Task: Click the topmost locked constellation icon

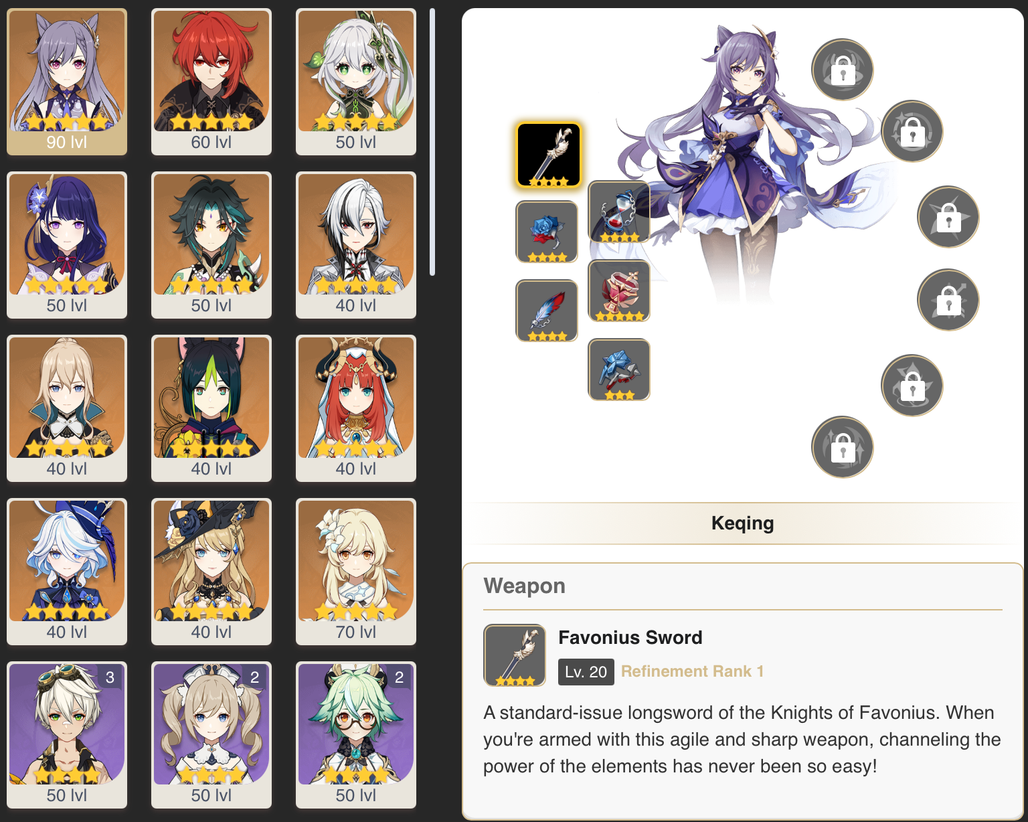Action: coord(842,69)
